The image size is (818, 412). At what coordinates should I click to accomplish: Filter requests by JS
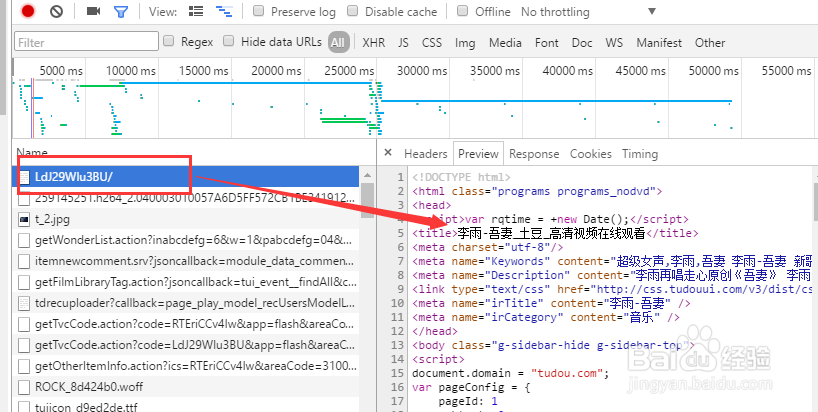[x=403, y=43]
